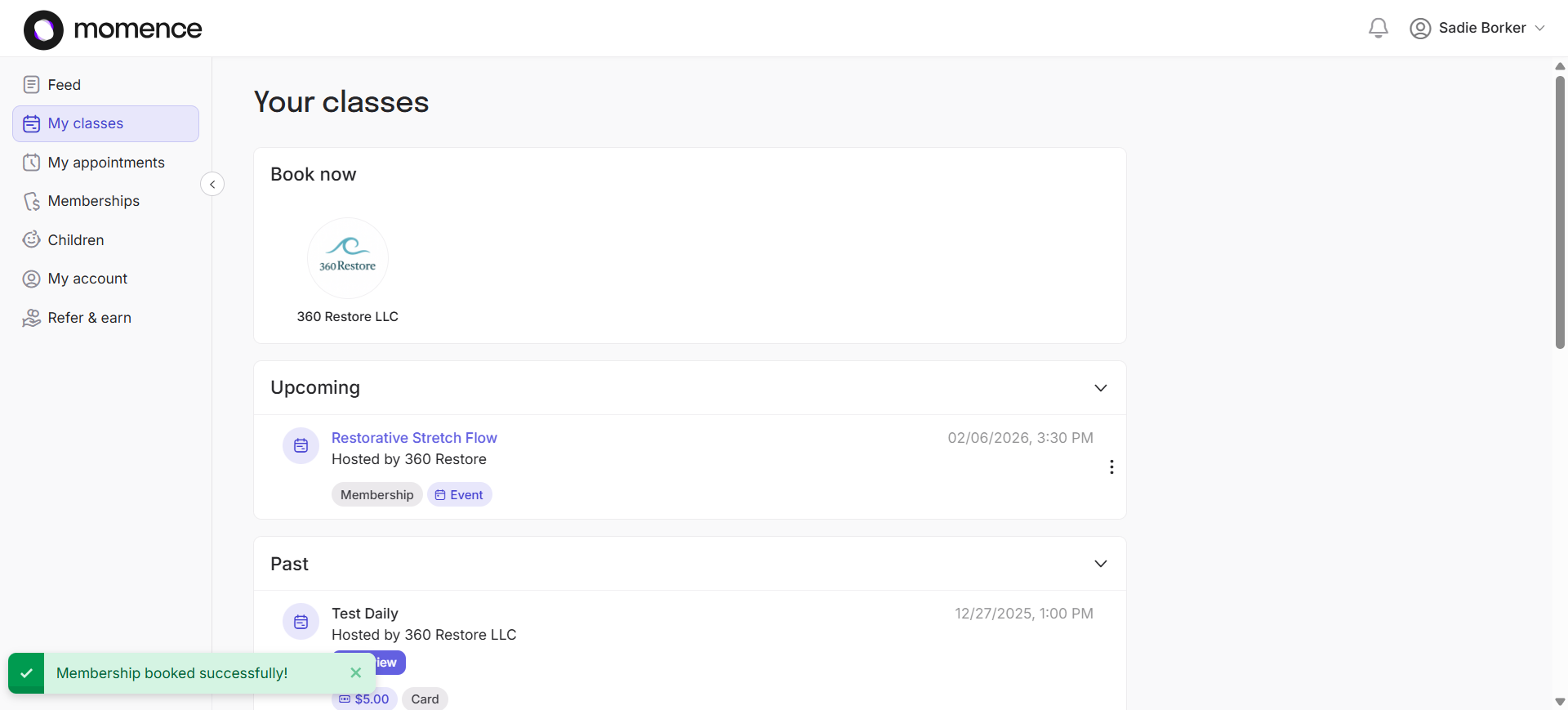The image size is (1568, 710).
Task: Select the 360 Restore LLC logo thumbnail
Action: [x=348, y=258]
